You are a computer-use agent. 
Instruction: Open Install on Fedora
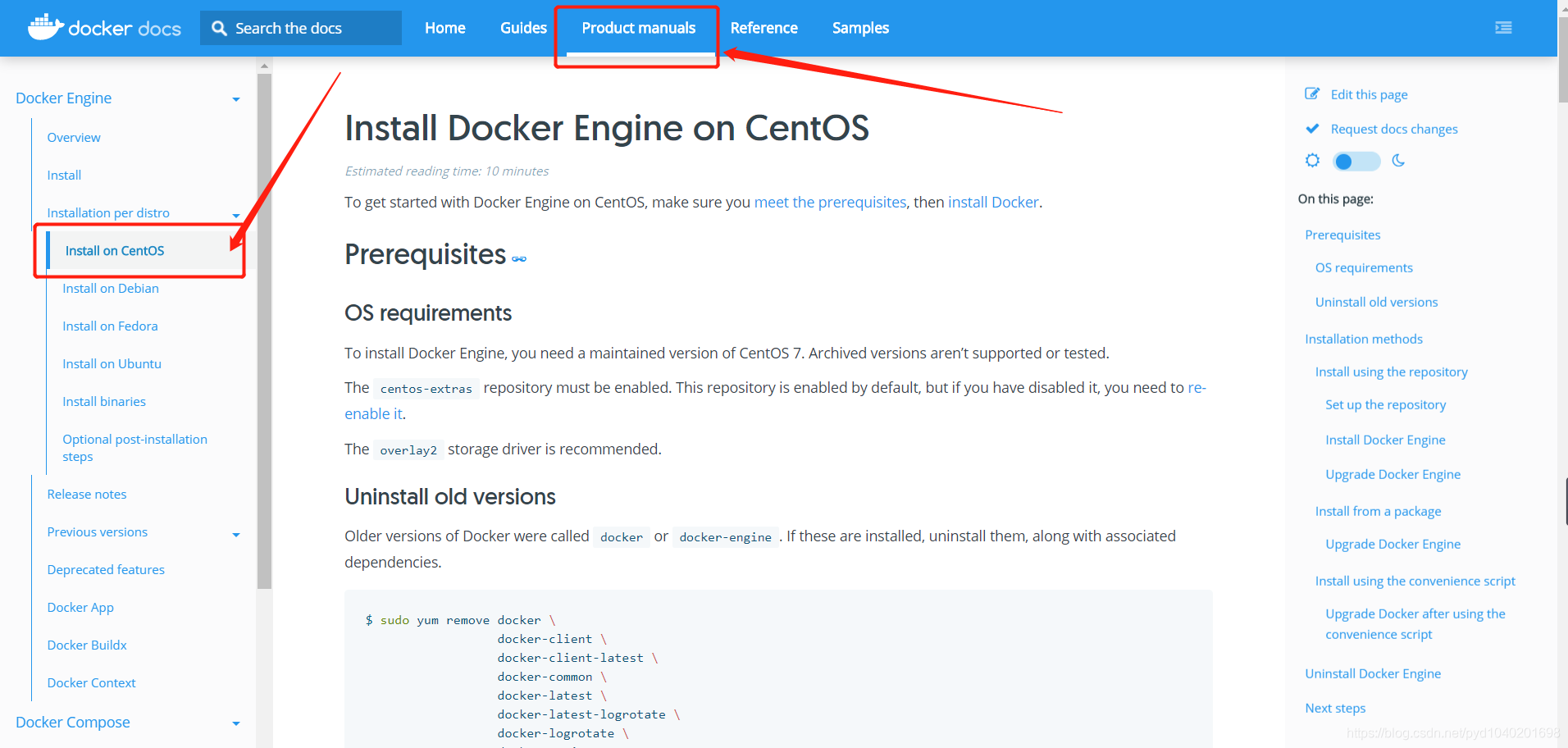point(110,326)
